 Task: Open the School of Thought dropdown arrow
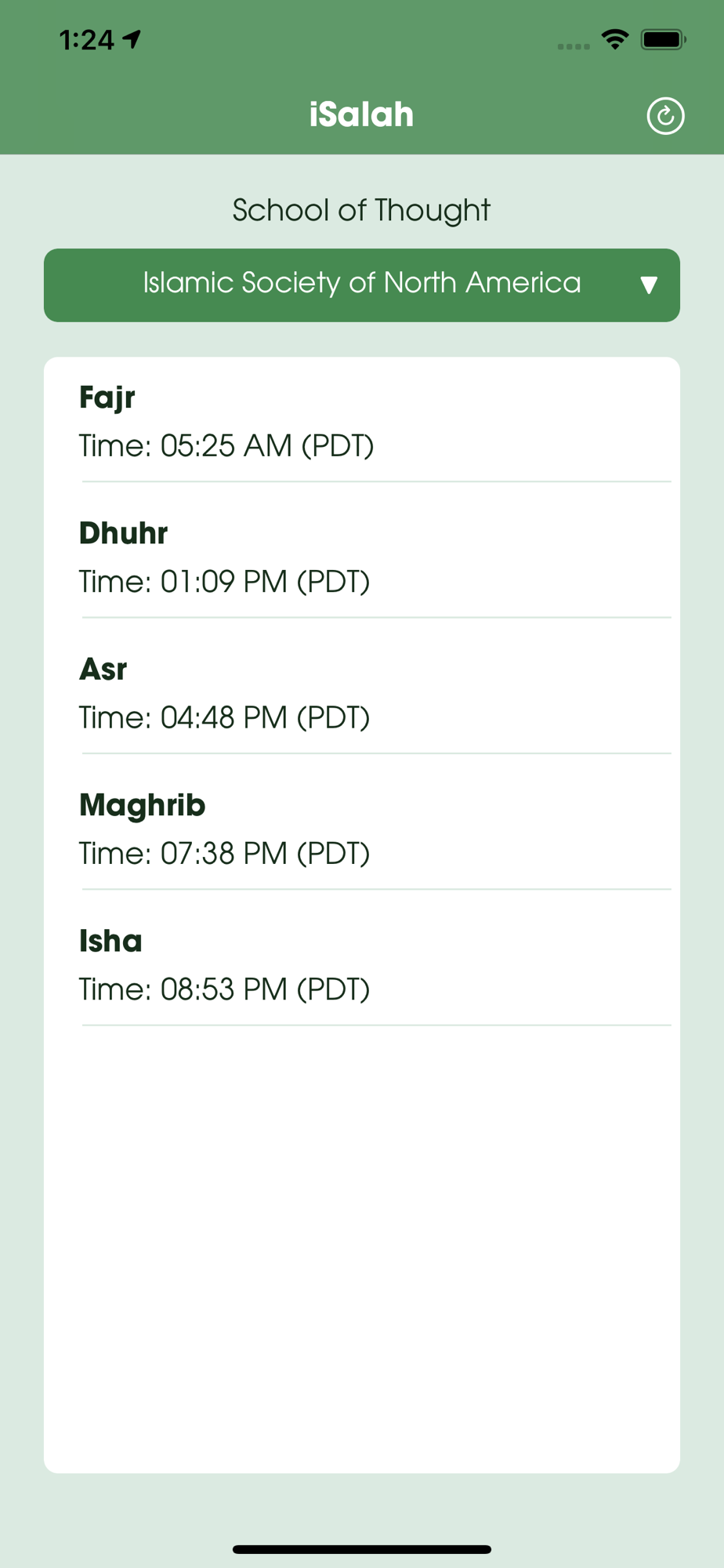tap(648, 285)
